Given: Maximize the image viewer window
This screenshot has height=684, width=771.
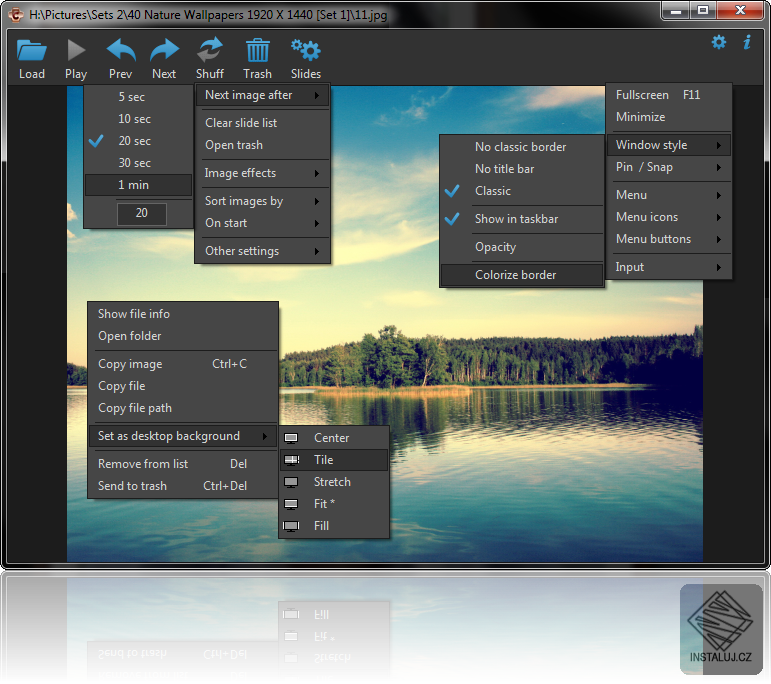Looking at the screenshot, I should point(703,10).
